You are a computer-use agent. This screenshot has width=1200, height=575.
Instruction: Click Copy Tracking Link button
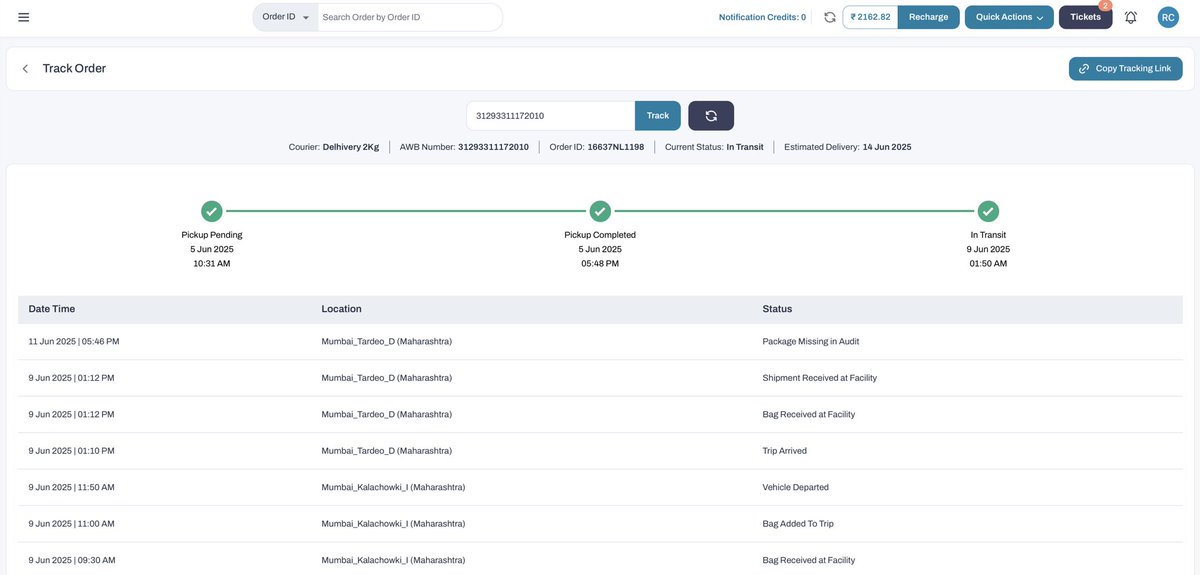tap(1125, 69)
